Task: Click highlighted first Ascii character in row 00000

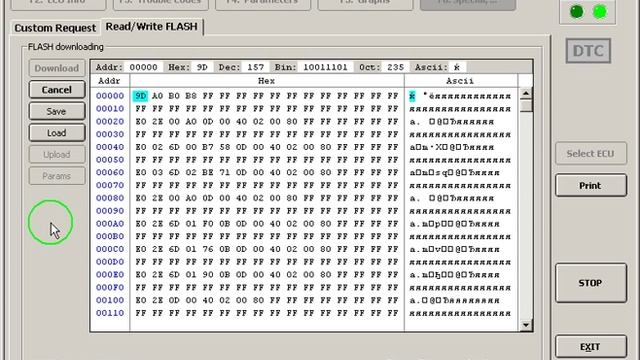Action: click(x=412, y=96)
